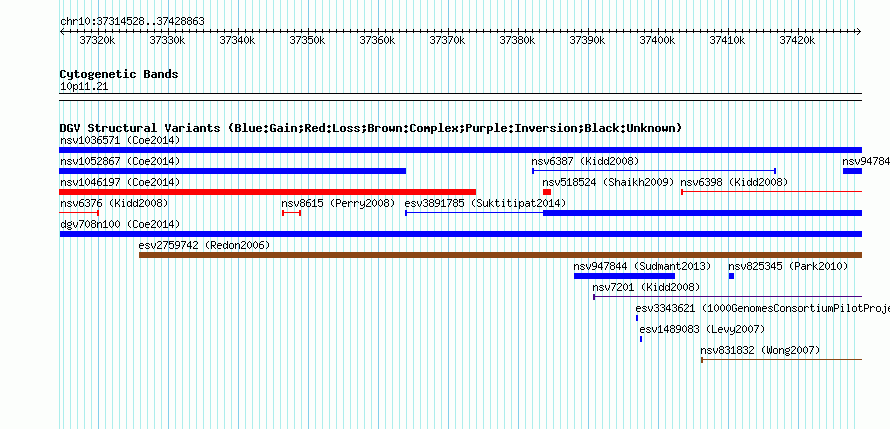This screenshot has height=429, width=890.
Task: Click the 37350k ruler tick label
Action: tap(308, 40)
